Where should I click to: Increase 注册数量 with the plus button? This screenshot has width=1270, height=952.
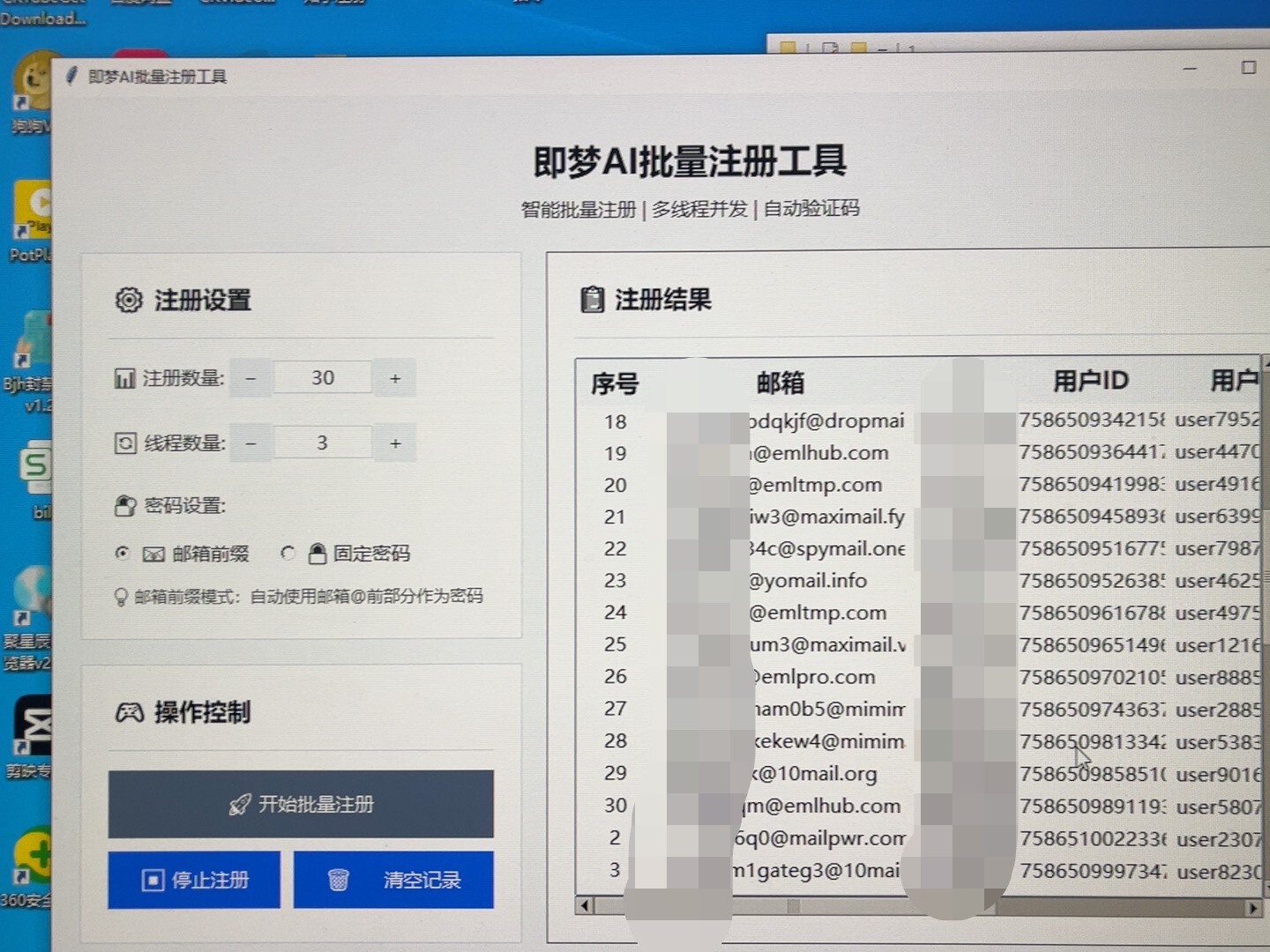click(x=395, y=378)
